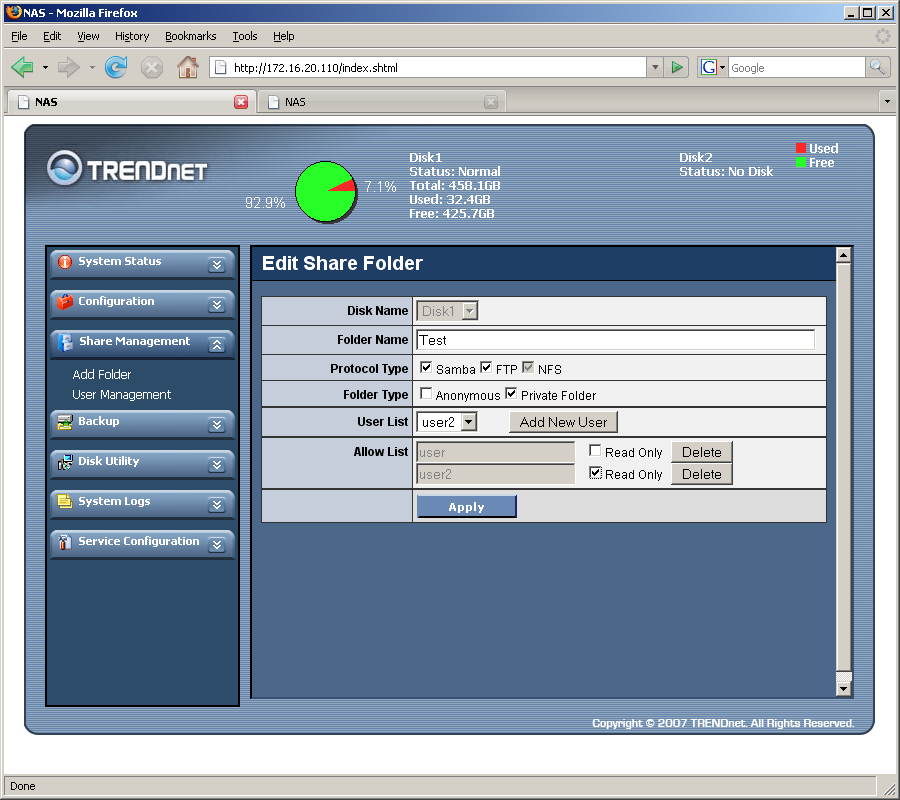Screen dimensions: 900x800
Task: Click the panel scrollbar down arrow
Action: pos(843,689)
